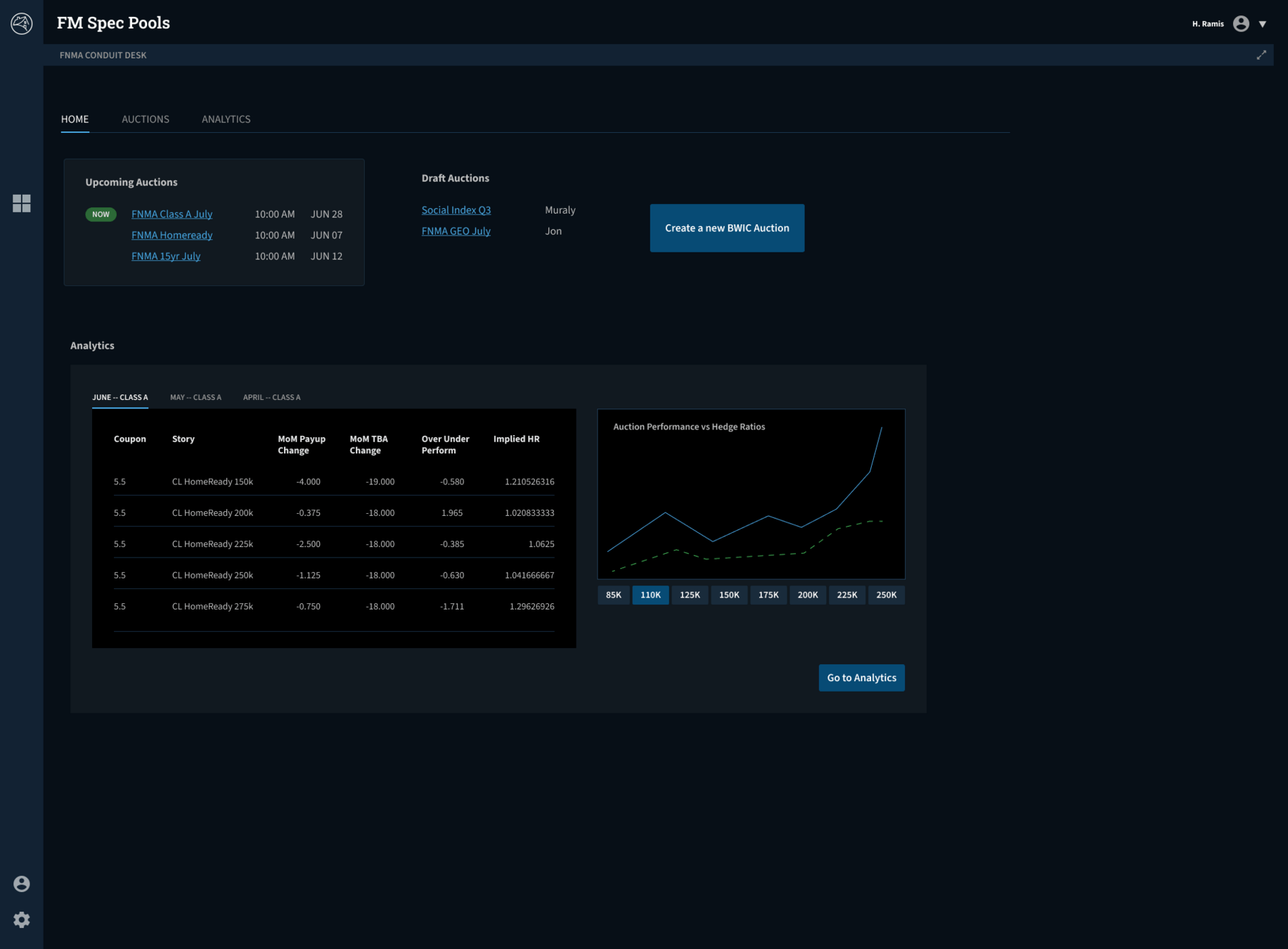Select the 250K chart filter

coord(887,595)
